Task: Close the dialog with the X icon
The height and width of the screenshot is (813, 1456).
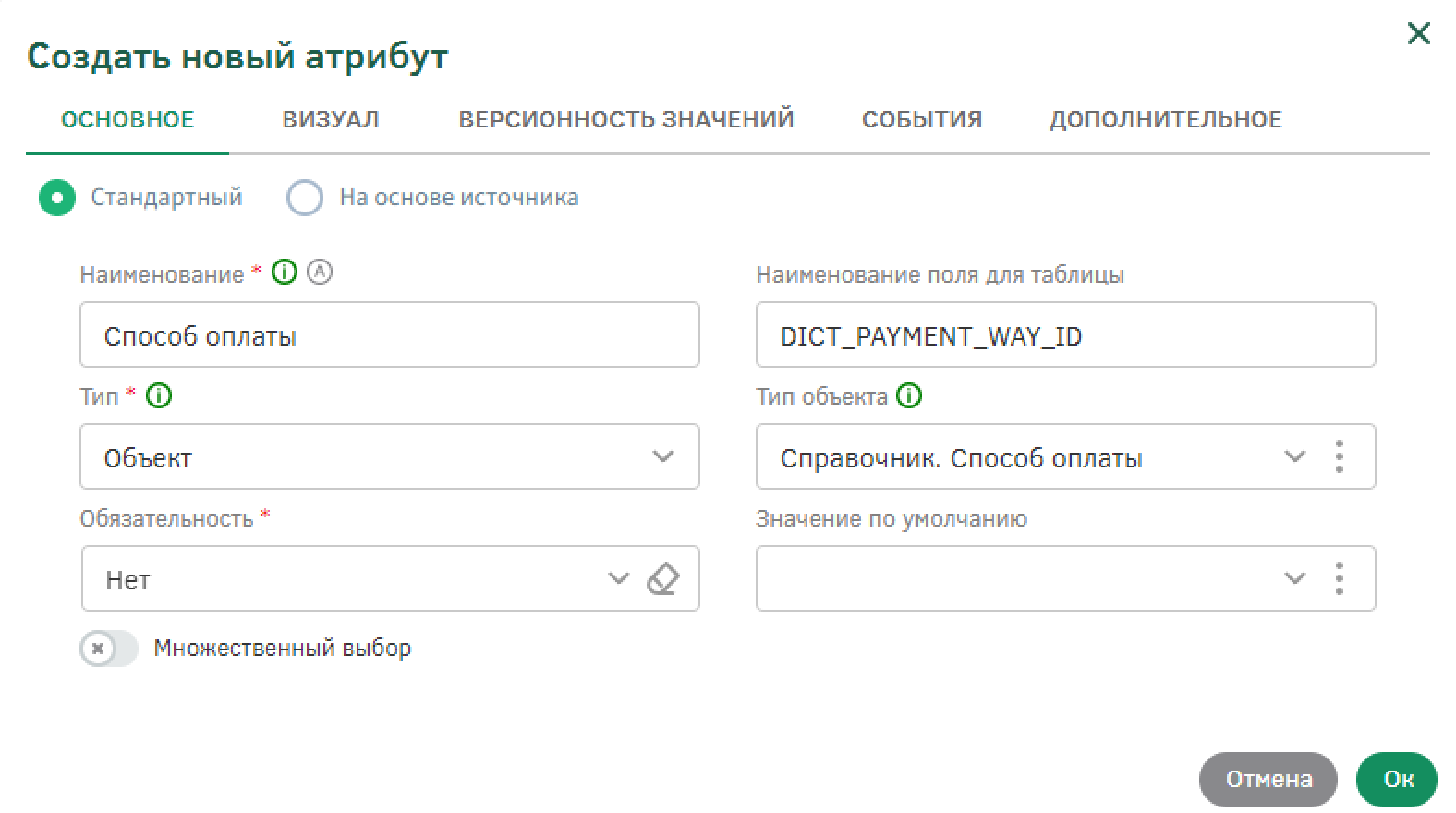Action: (x=1418, y=34)
